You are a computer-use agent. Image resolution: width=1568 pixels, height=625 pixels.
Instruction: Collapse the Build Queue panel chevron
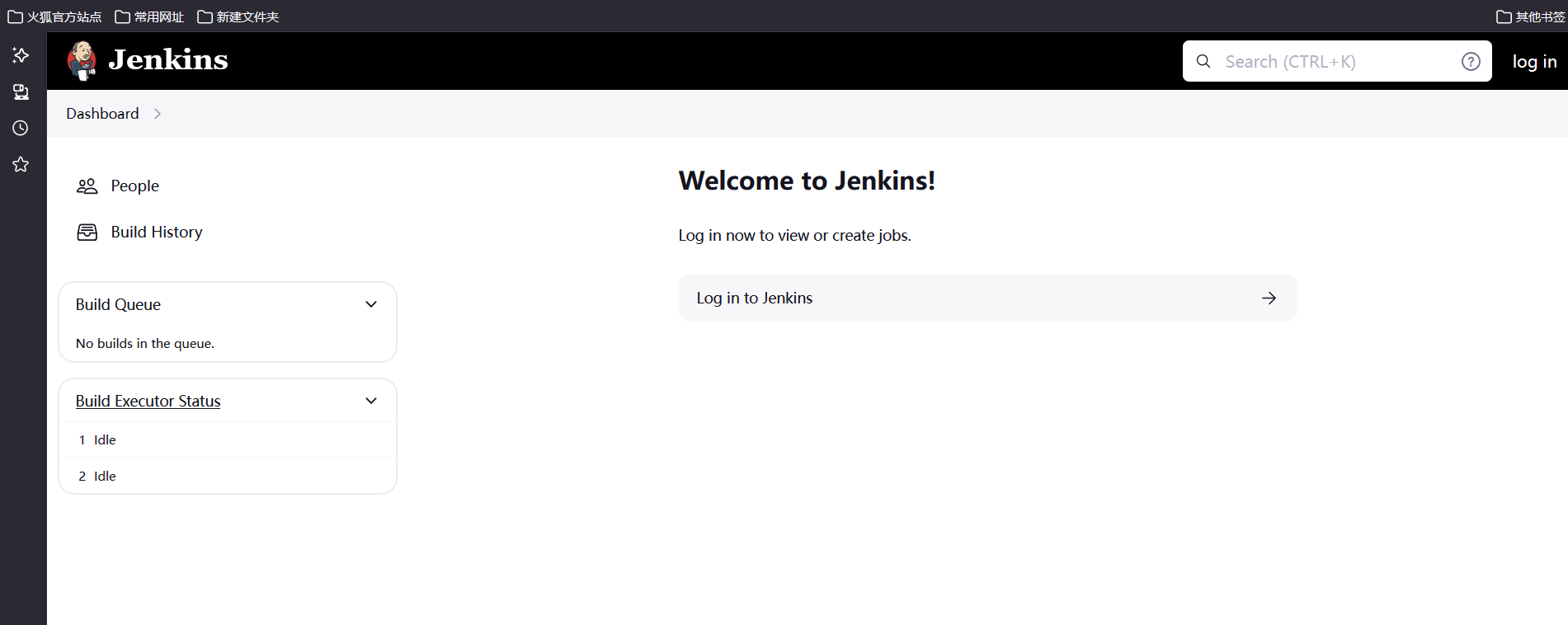click(x=371, y=304)
